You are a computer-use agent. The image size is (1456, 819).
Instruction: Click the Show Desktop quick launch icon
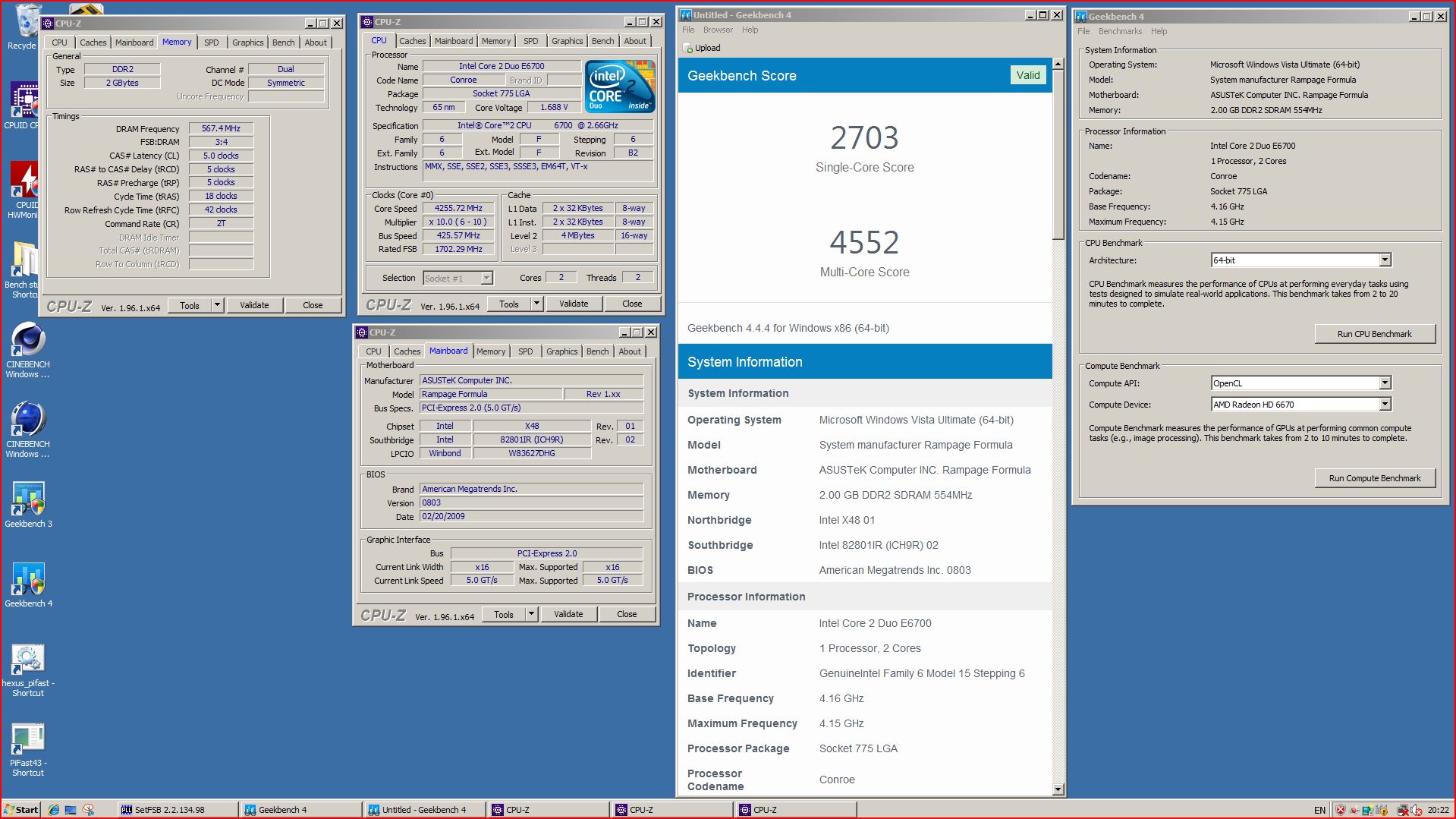click(71, 810)
